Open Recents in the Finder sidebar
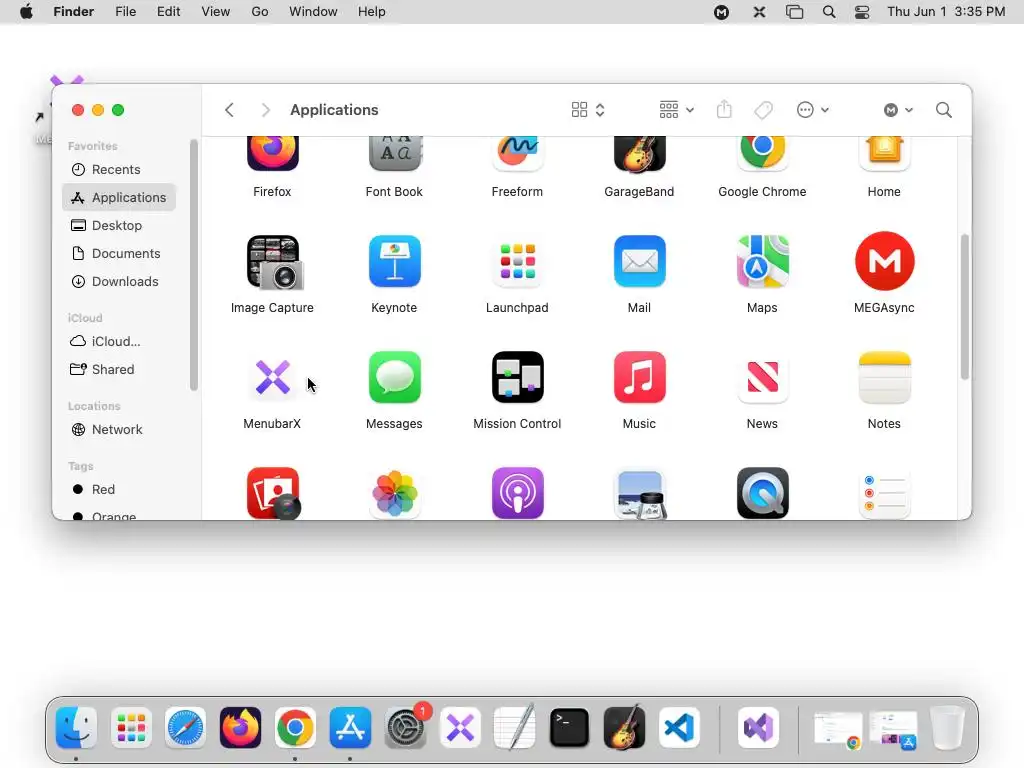 click(119, 169)
